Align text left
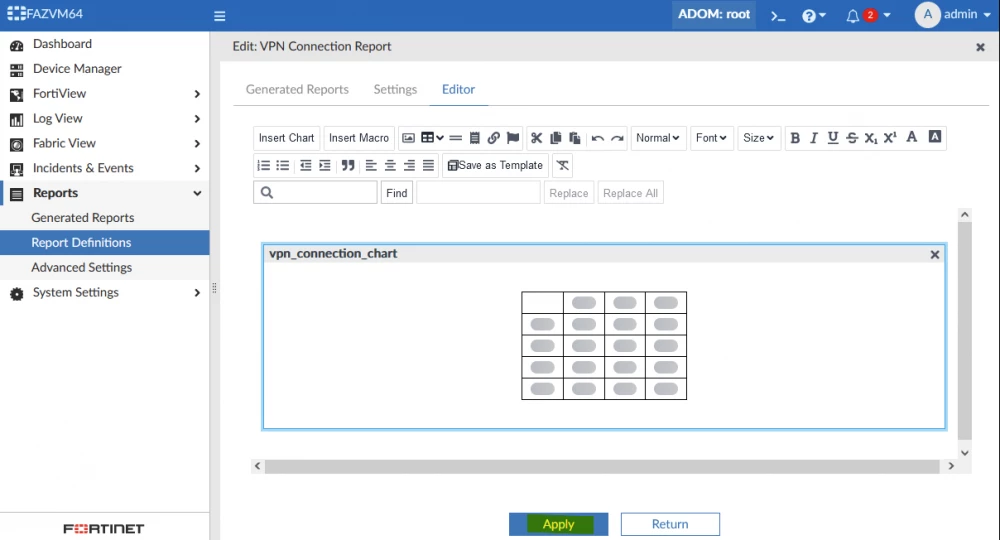This screenshot has width=1000, height=540. click(x=371, y=165)
